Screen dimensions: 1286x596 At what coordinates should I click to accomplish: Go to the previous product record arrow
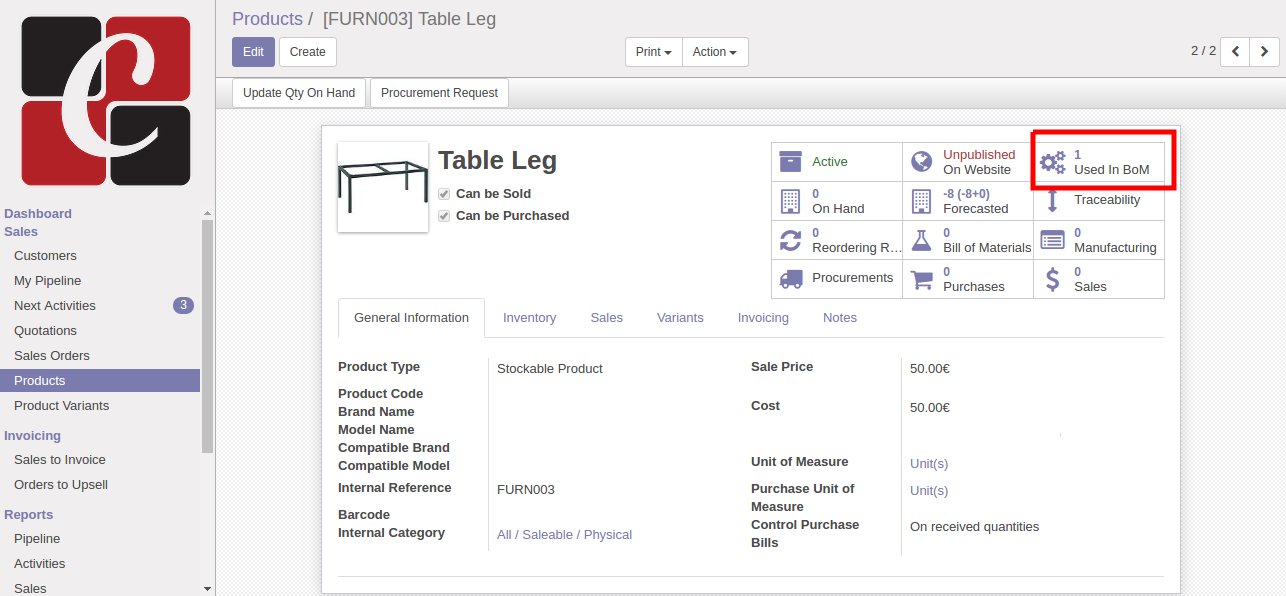pyautogui.click(x=1236, y=51)
